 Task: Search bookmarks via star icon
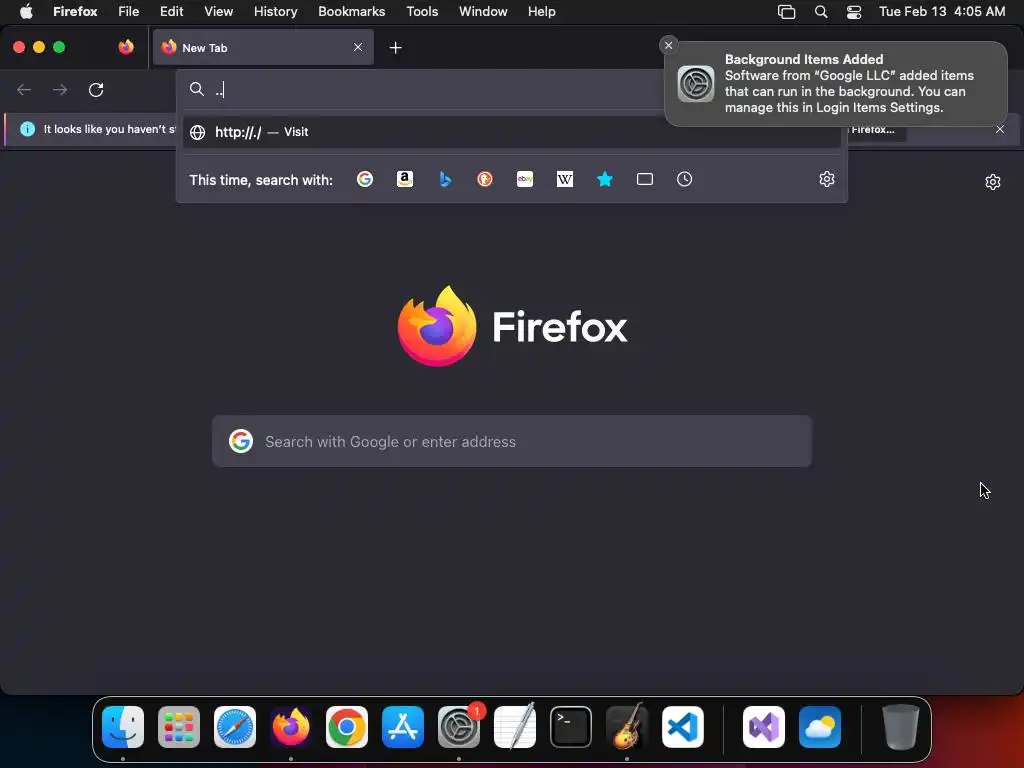pos(605,179)
